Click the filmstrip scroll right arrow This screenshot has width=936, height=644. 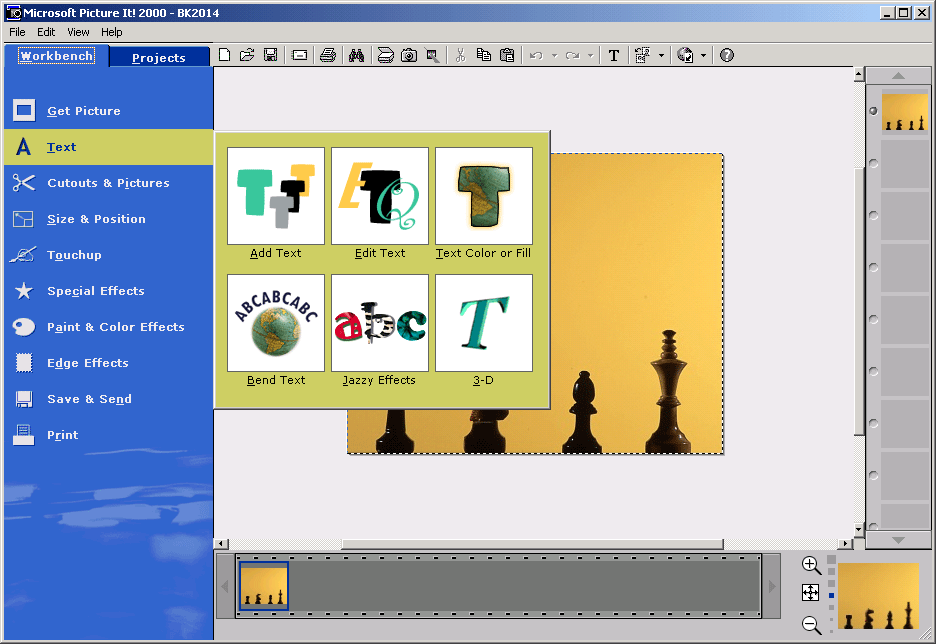pyautogui.click(x=772, y=586)
